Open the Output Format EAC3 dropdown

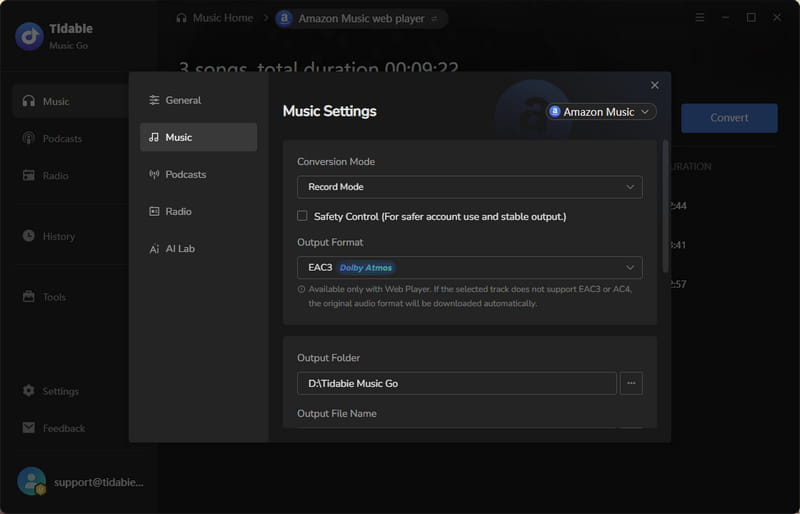(469, 267)
